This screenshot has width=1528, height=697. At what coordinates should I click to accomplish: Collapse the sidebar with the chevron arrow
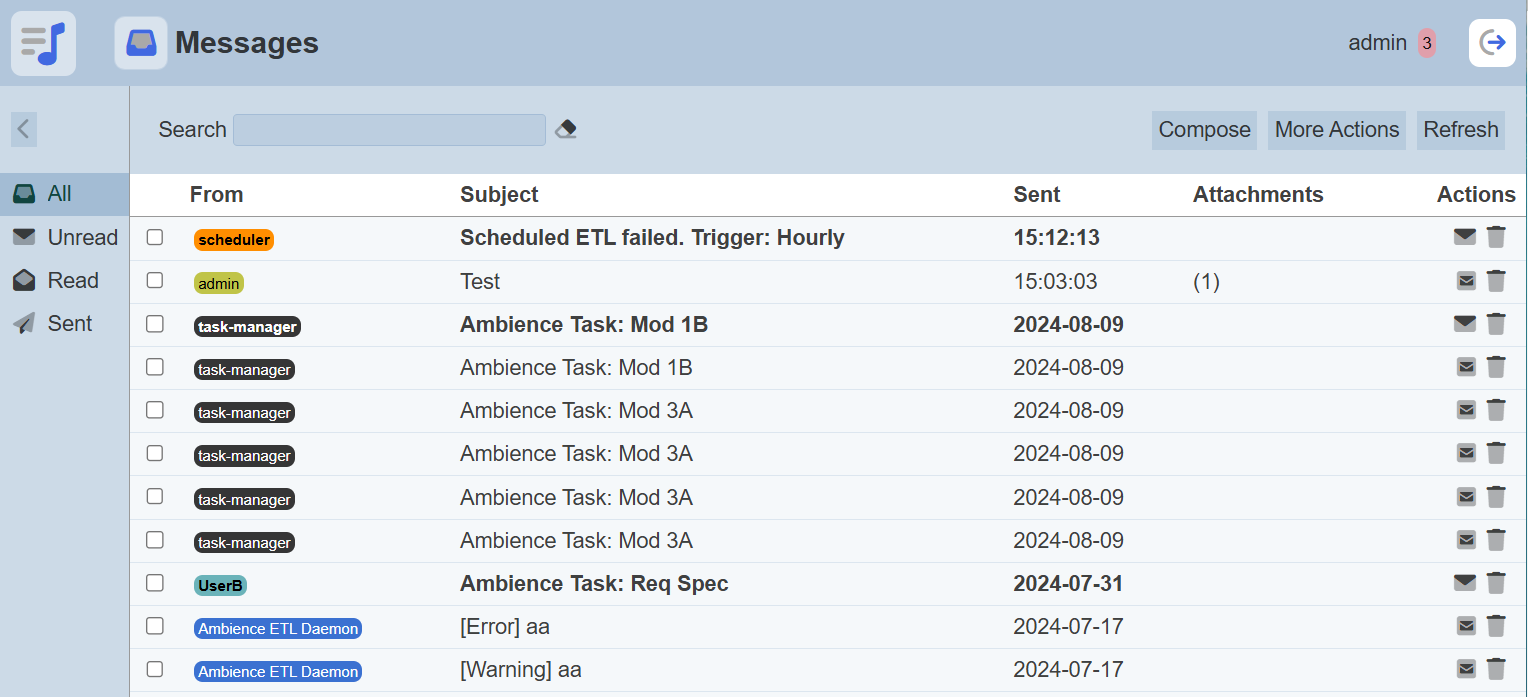click(x=24, y=129)
